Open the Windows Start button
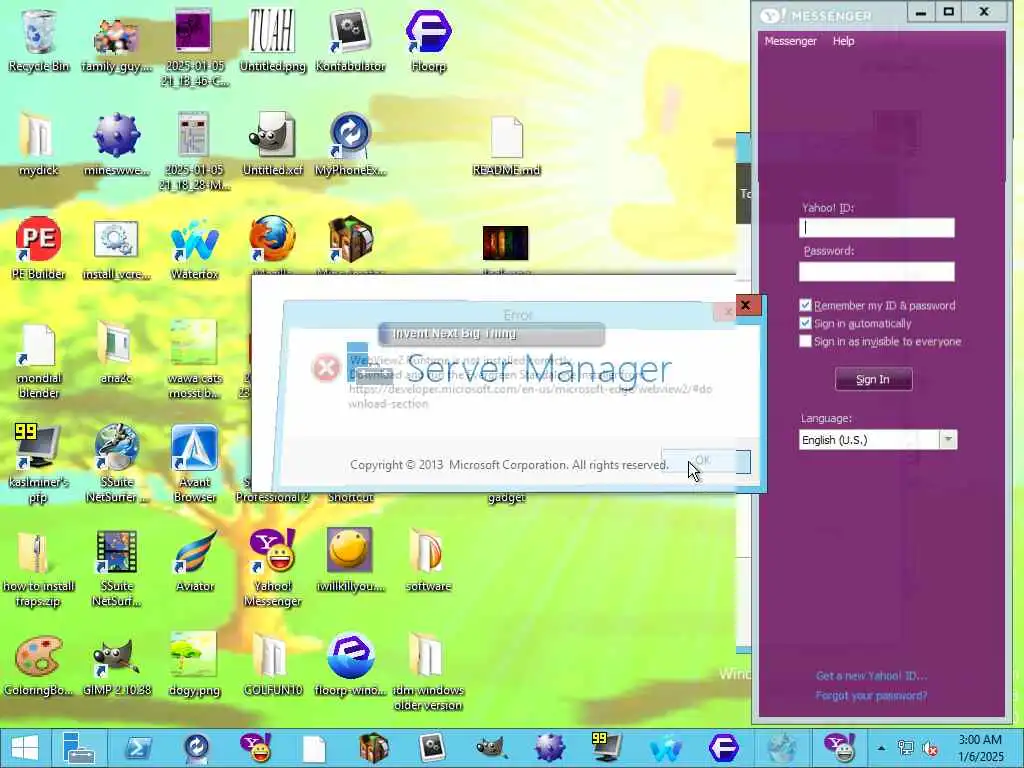Image resolution: width=1024 pixels, height=768 pixels. (25, 748)
